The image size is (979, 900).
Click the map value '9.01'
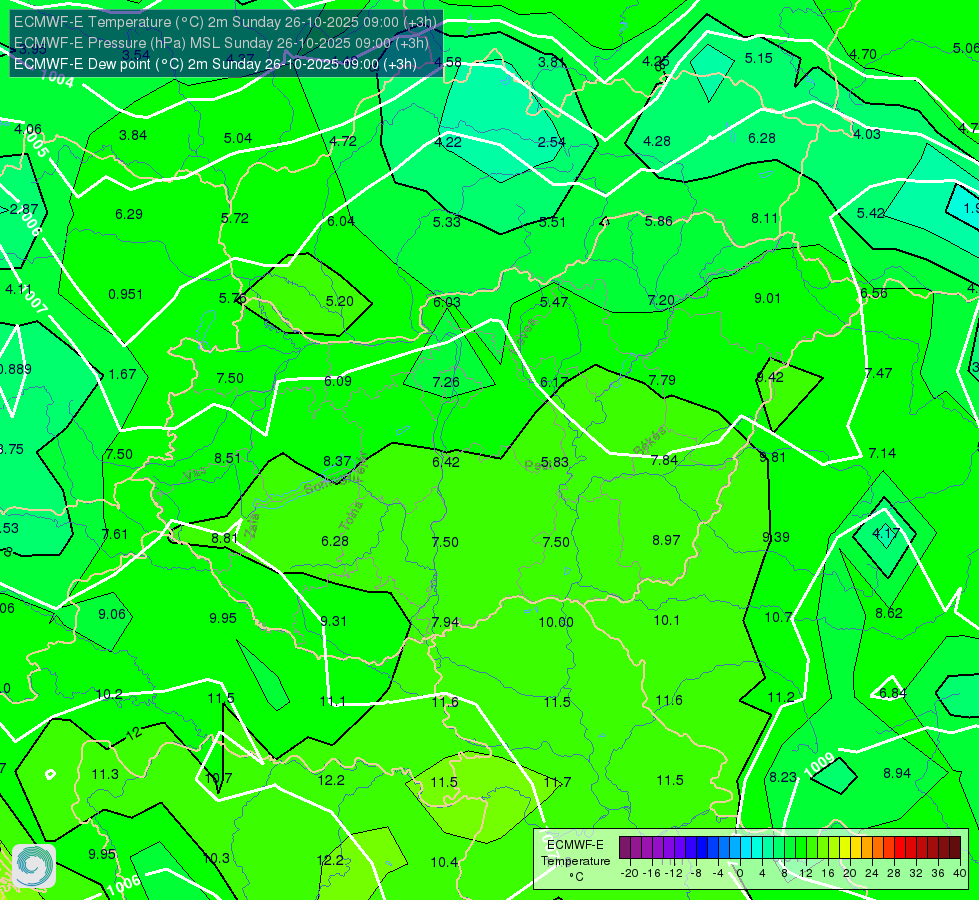[767, 299]
